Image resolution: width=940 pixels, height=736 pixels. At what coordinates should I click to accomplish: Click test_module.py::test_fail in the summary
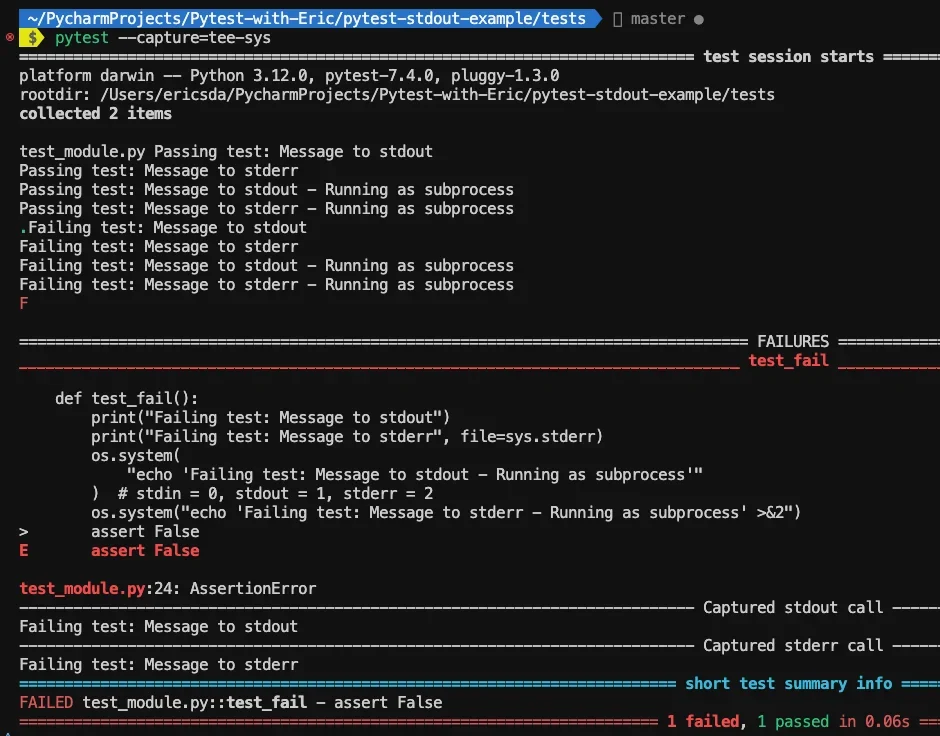coord(194,702)
